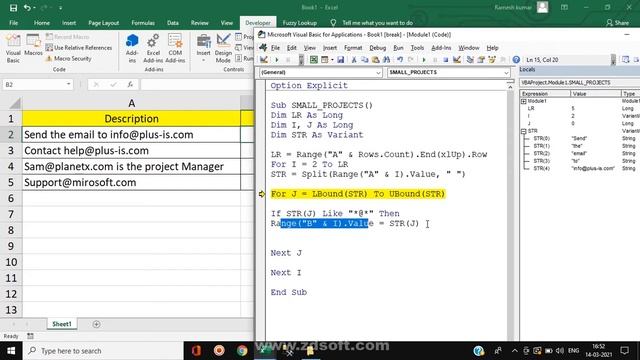640x360 pixels.
Task: Click Tell me what you want to do
Action: click(x=377, y=23)
